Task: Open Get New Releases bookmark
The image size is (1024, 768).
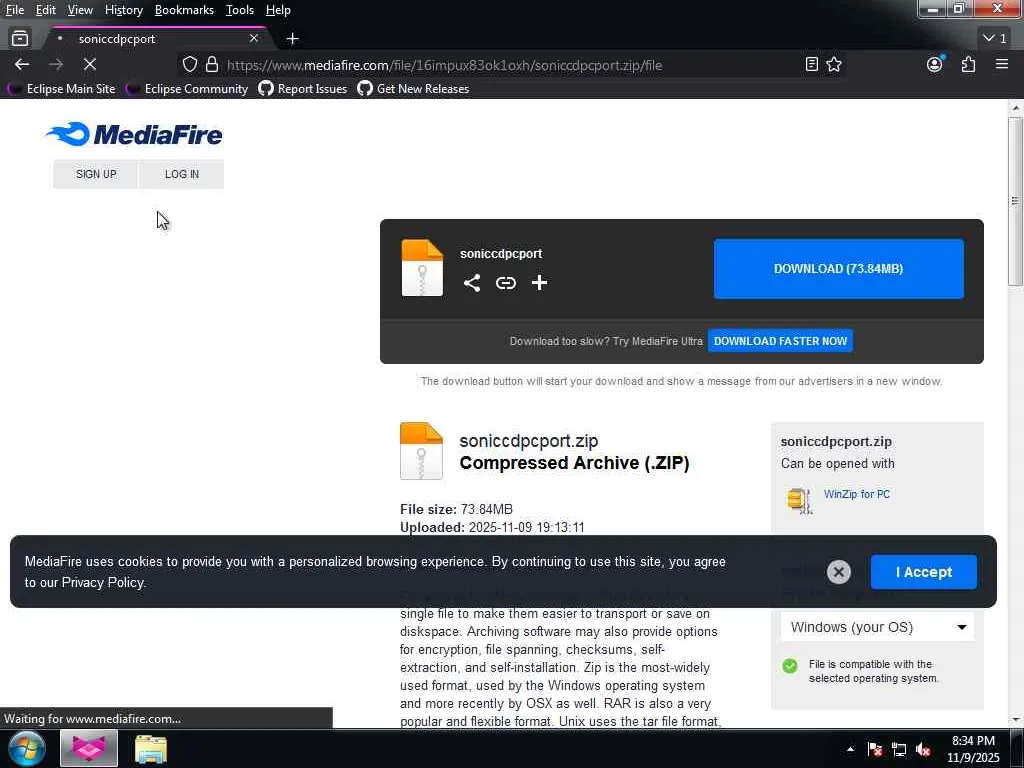Action: [413, 89]
